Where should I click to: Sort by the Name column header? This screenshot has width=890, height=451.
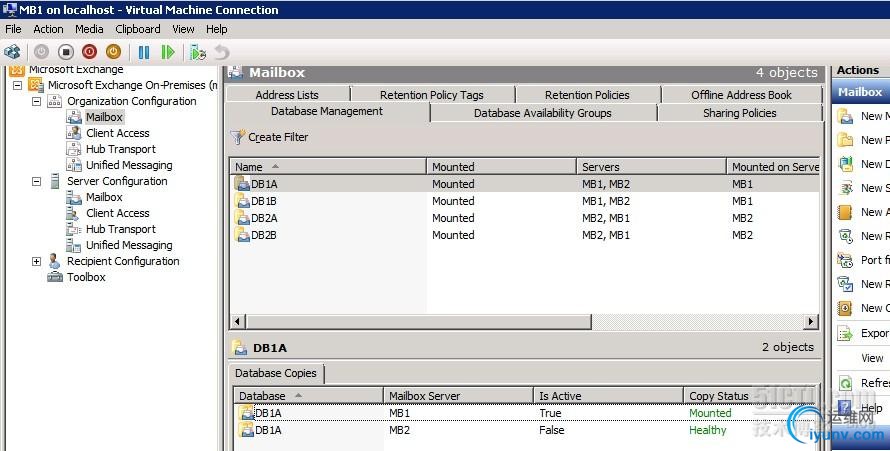click(x=328, y=167)
